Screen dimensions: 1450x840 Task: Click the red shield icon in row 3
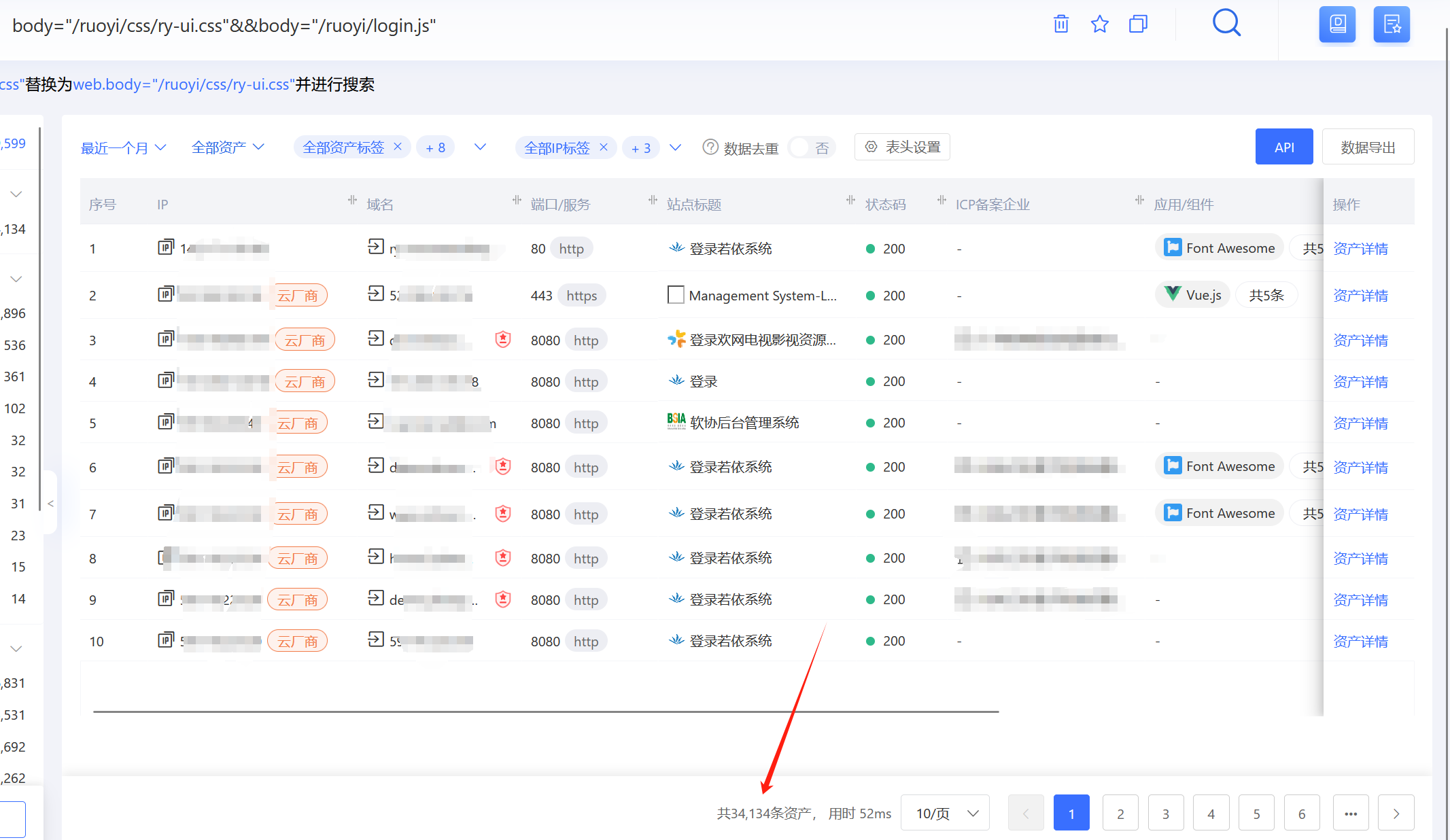click(503, 339)
